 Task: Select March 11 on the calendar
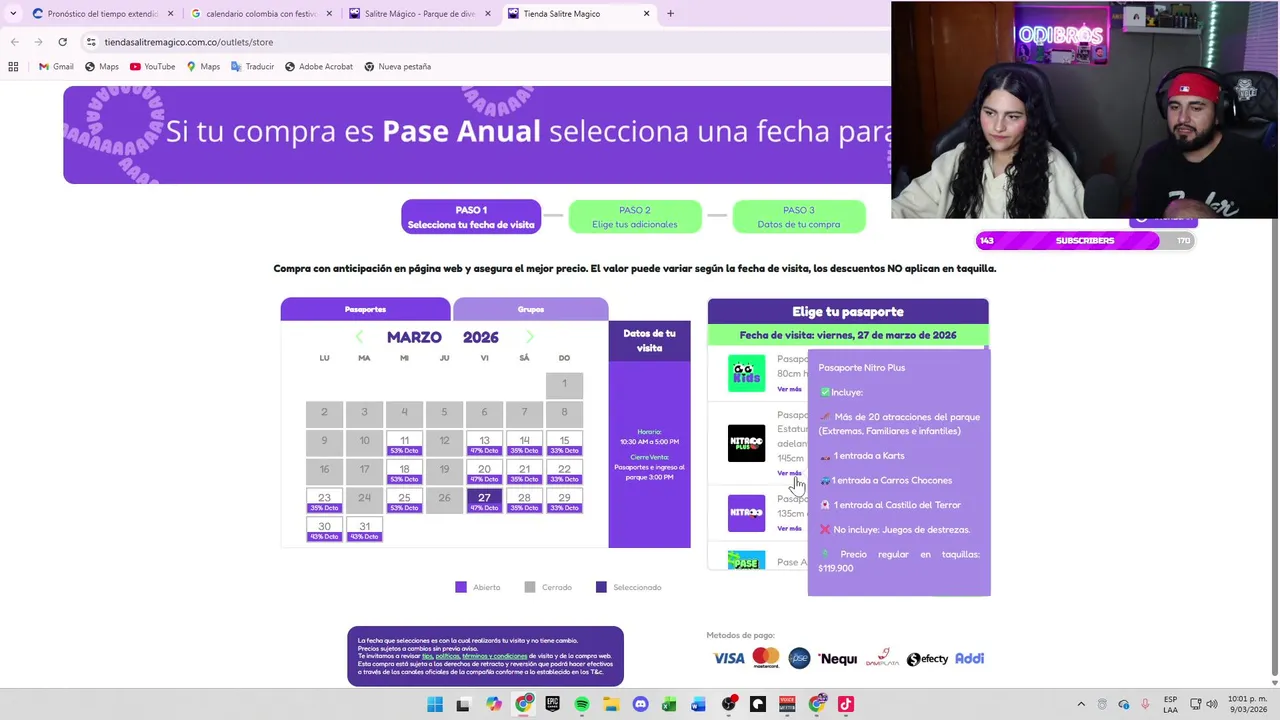404,444
